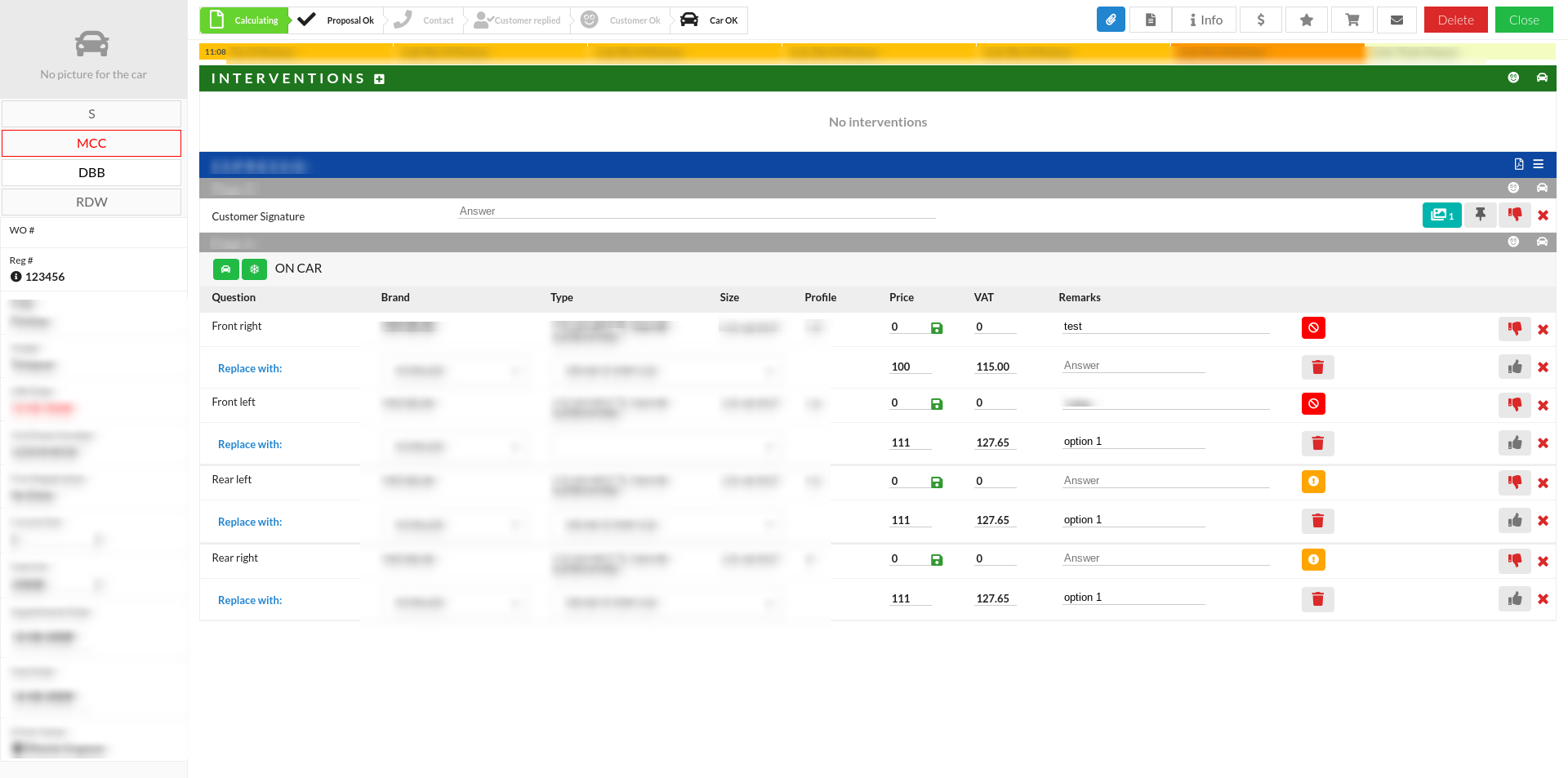
Task: Select the S button in sidebar
Action: click(x=91, y=114)
